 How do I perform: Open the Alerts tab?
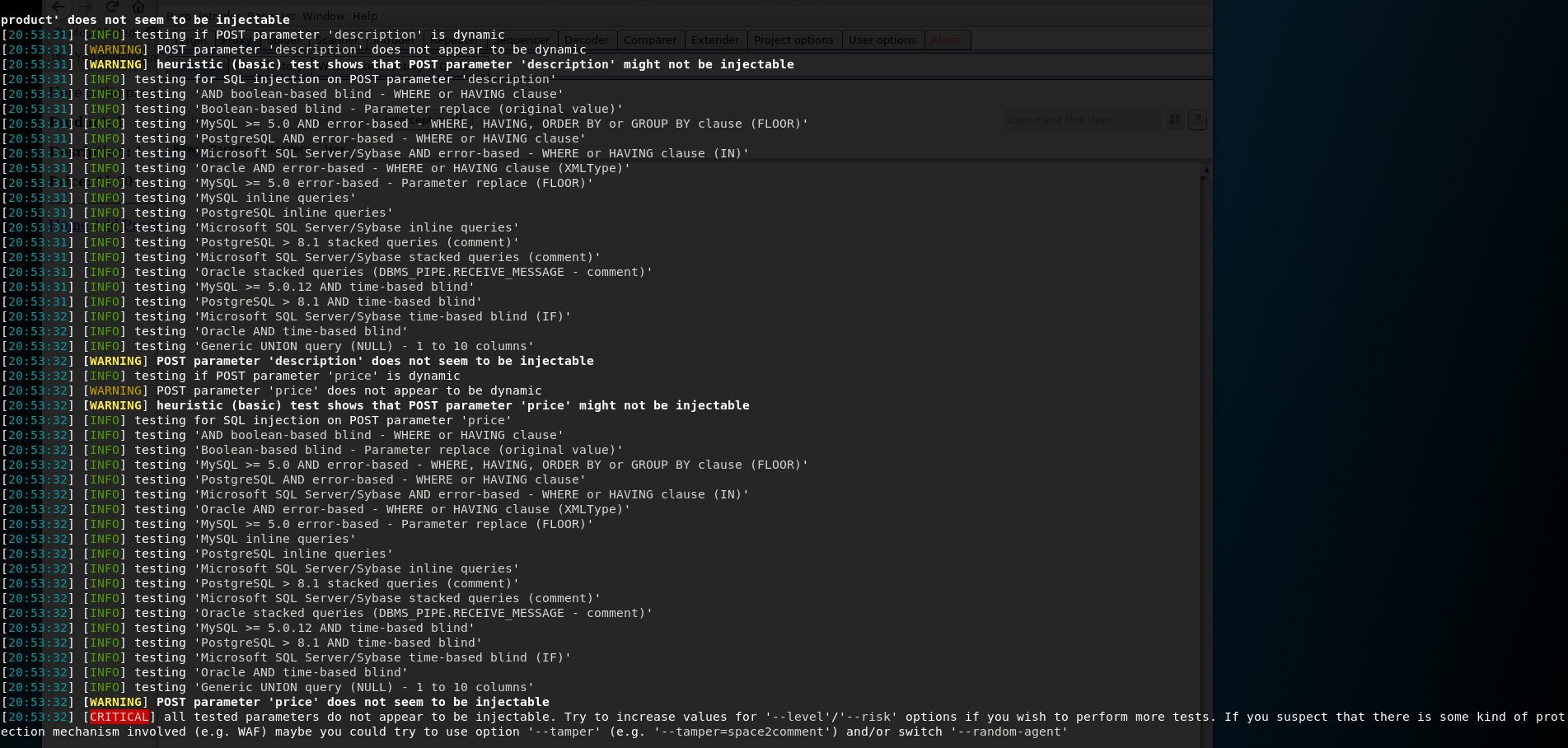947,40
